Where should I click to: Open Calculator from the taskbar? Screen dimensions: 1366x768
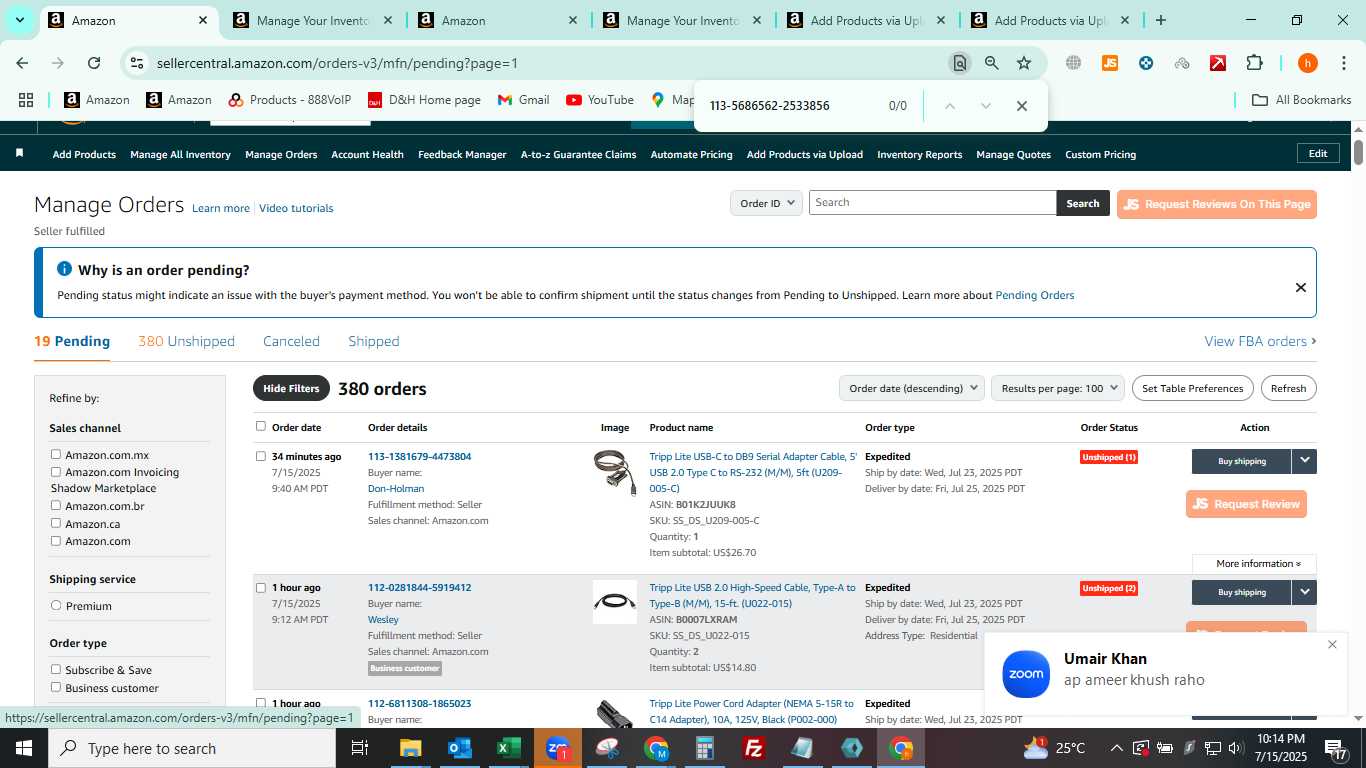point(705,748)
